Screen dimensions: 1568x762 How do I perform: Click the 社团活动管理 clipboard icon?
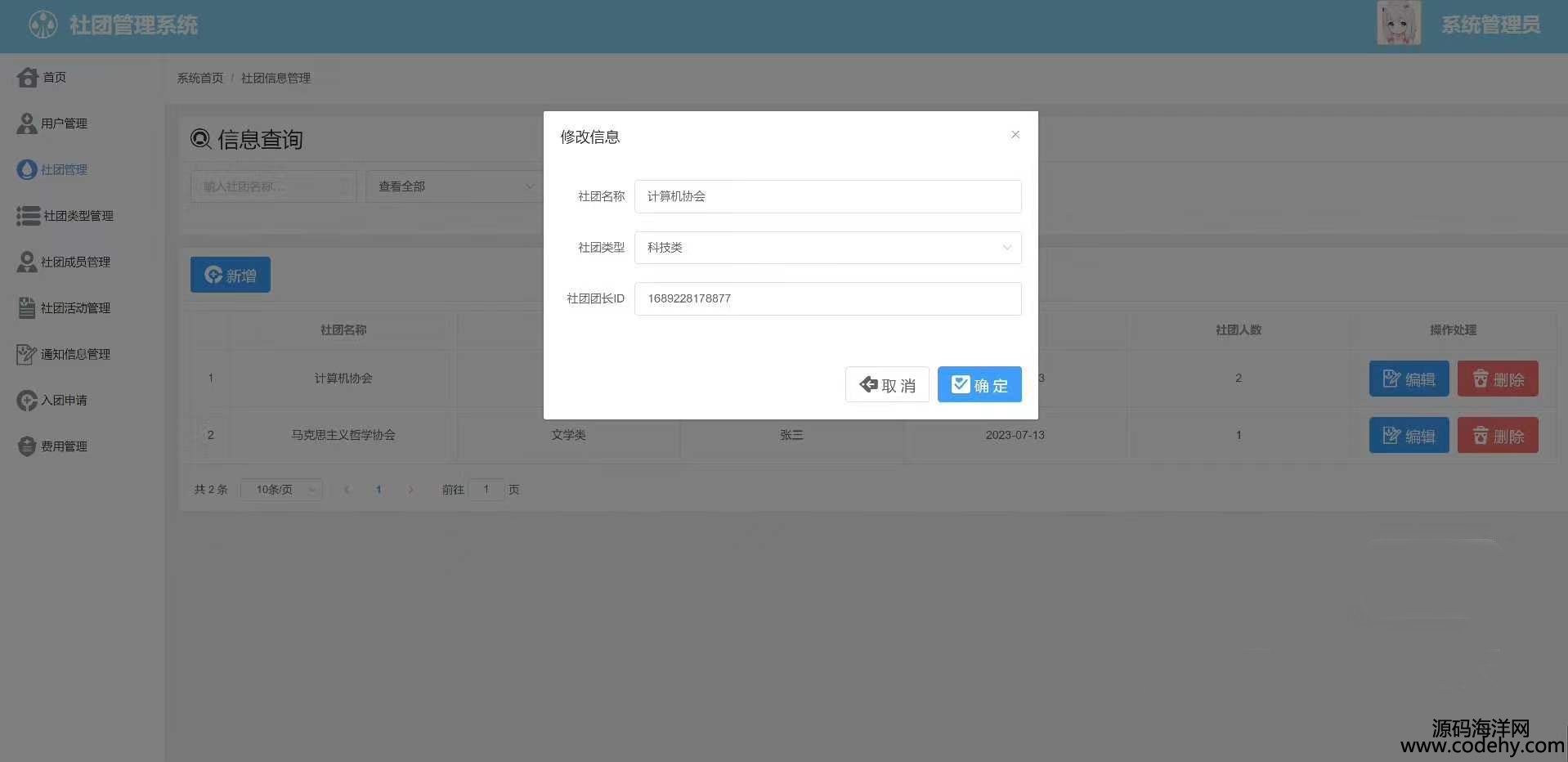click(x=26, y=308)
